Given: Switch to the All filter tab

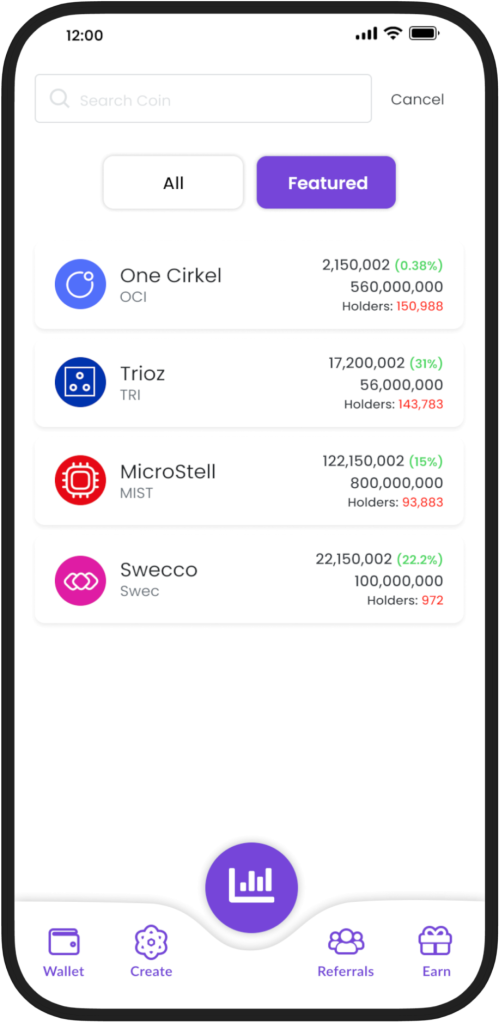Looking at the screenshot, I should (173, 183).
